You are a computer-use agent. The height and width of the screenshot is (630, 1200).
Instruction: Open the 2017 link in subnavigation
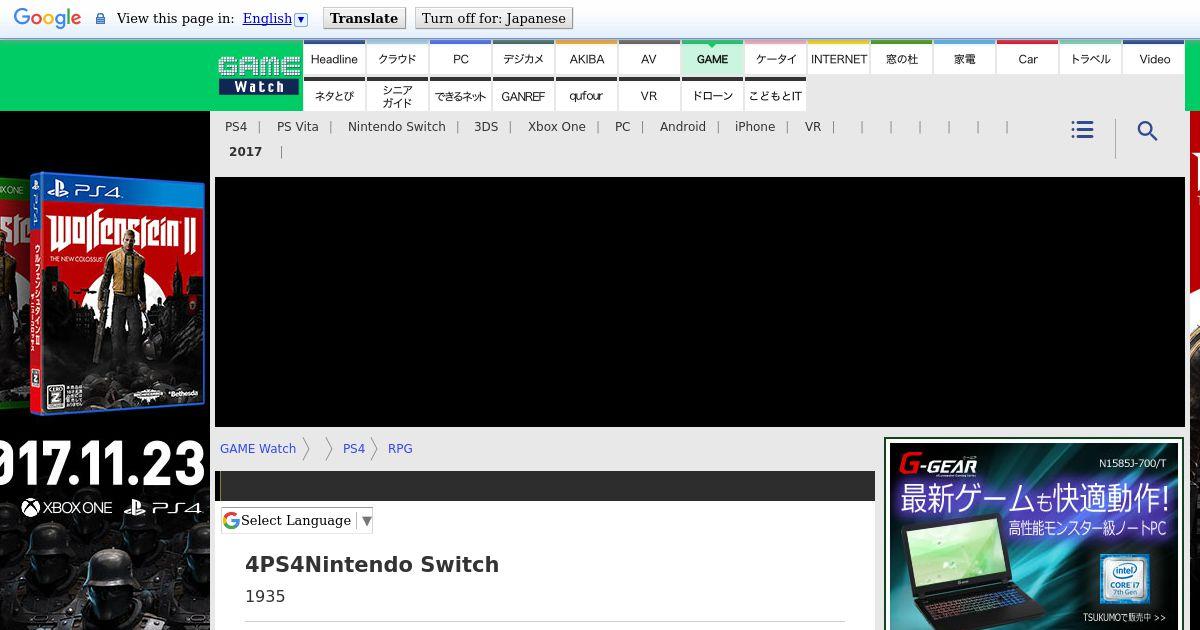point(245,152)
